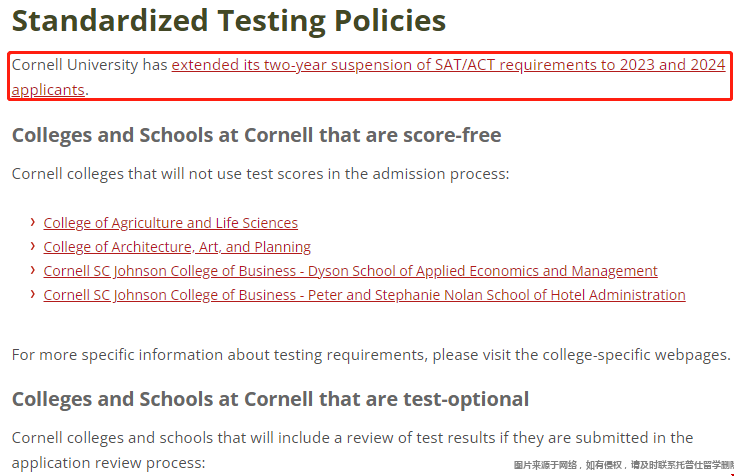This screenshot has width=734, height=476.
Task: Click the 'Standardized Testing Policies' page title
Action: pos(229,21)
